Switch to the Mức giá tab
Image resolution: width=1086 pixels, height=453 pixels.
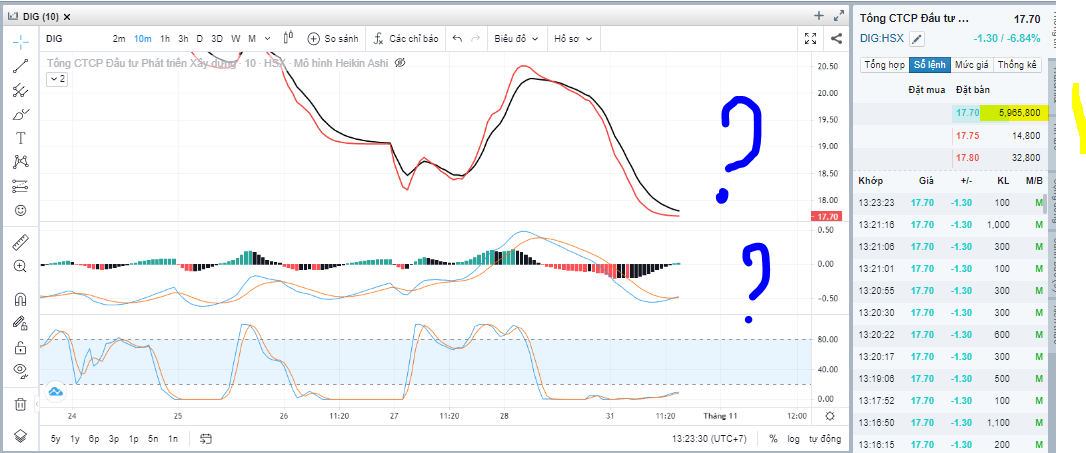point(971,65)
